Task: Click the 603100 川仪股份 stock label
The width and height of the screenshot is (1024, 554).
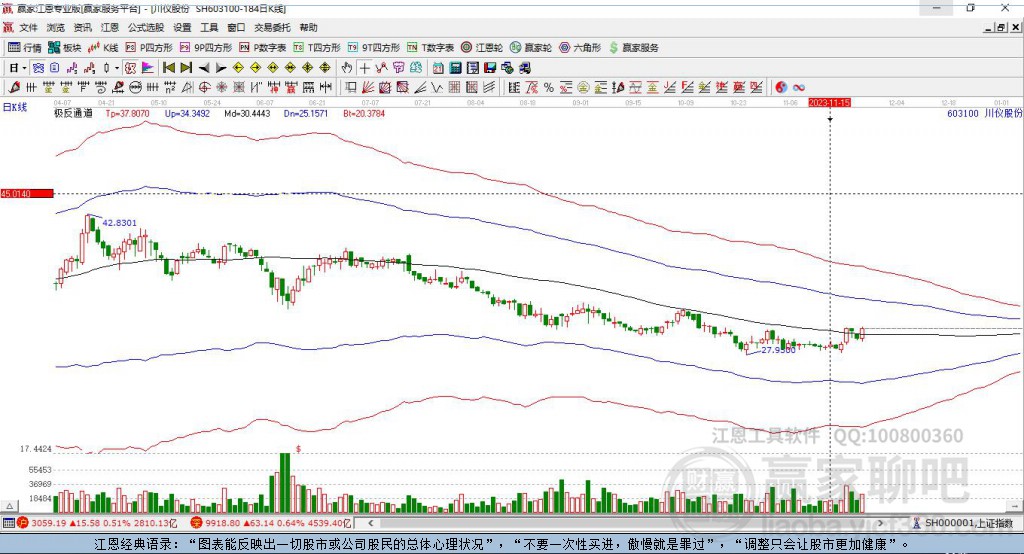Action: click(984, 114)
